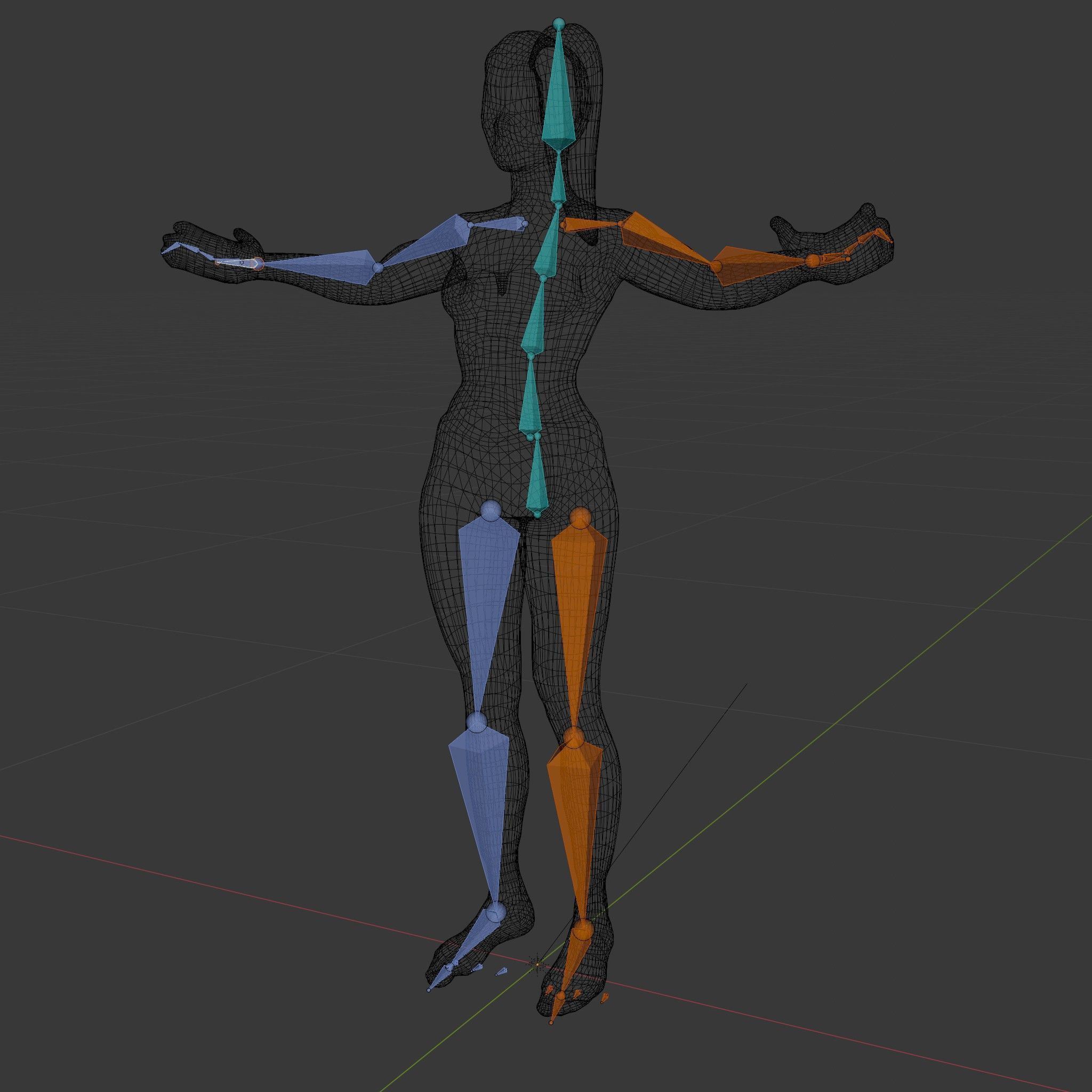The width and height of the screenshot is (1092, 1092).
Task: Click the orange wrist joint sphere
Action: pos(813,261)
